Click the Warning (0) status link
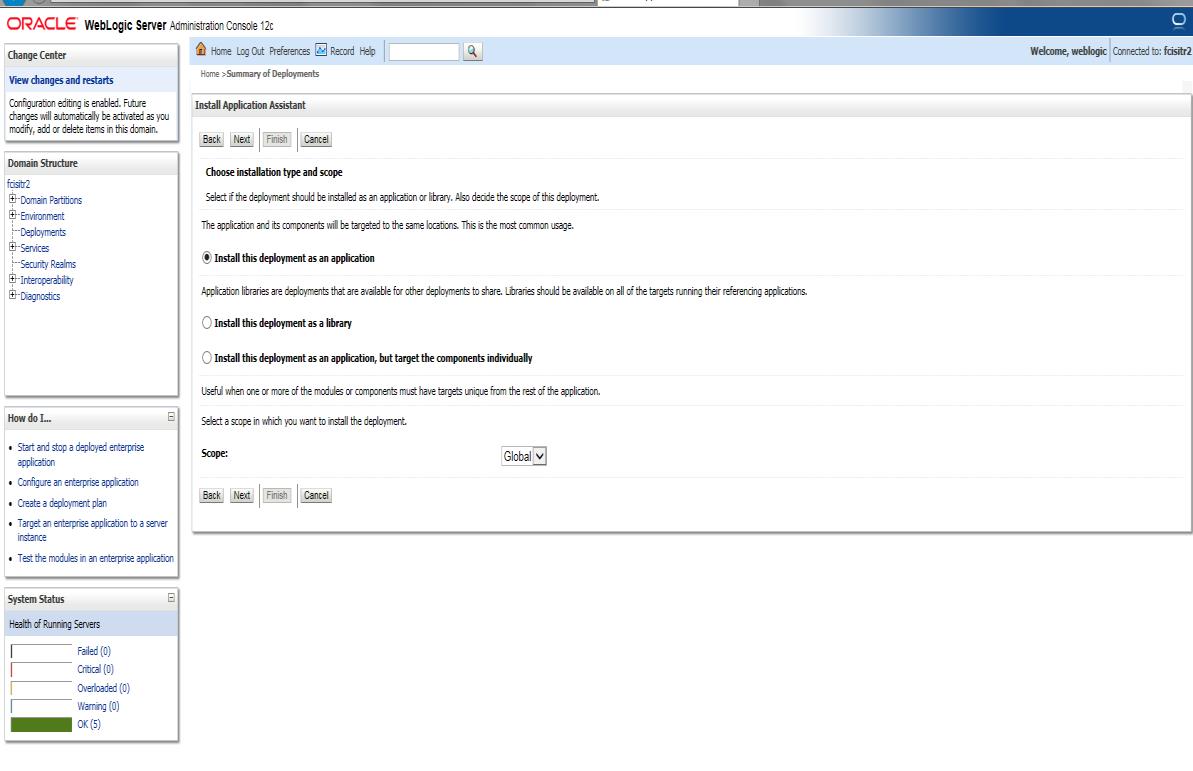Viewport: 1193px width, 771px height. tap(98, 706)
